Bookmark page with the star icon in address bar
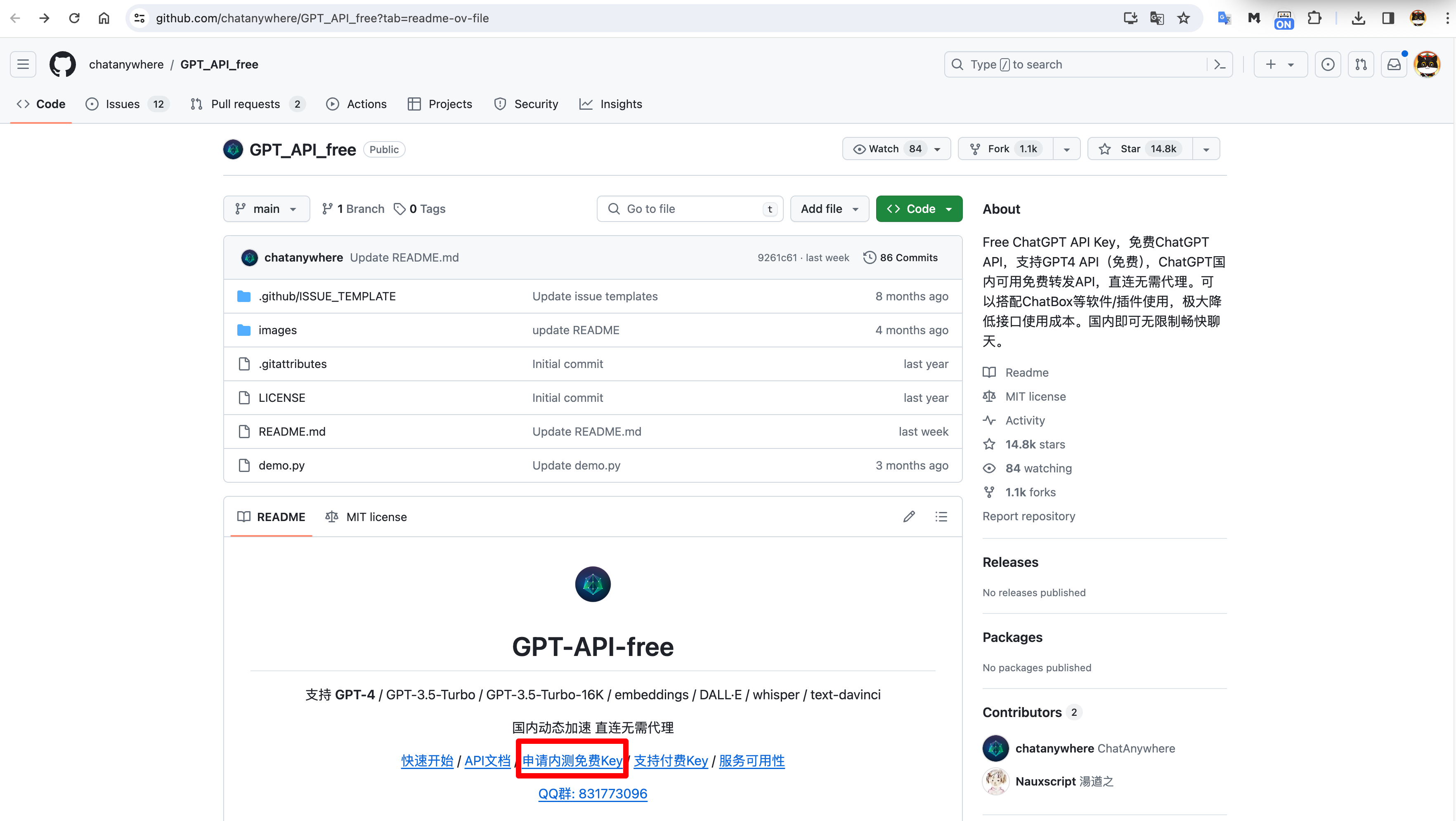The image size is (1456, 821). [x=1184, y=18]
